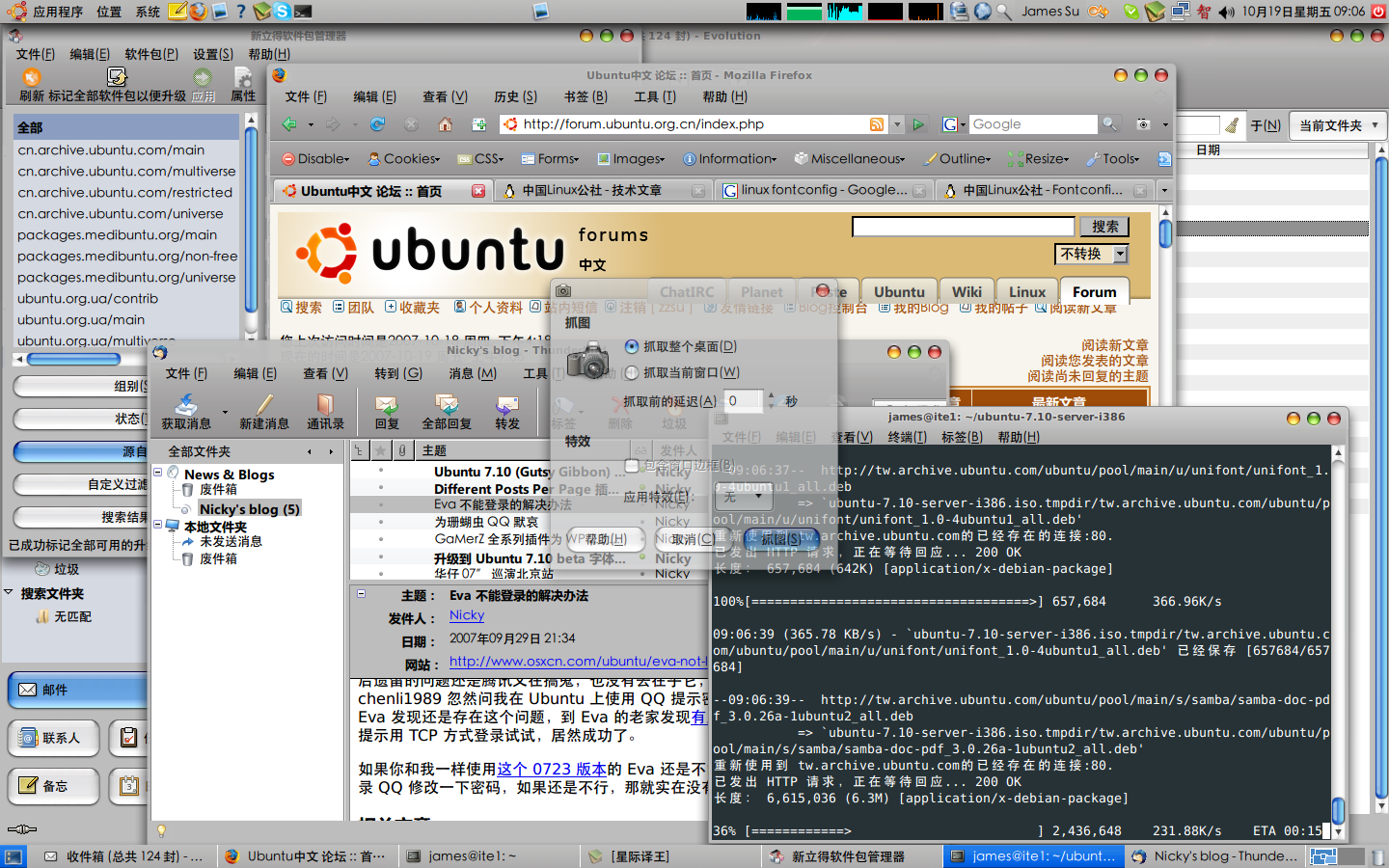Click the Mail (邮件) button in Evolution's sidebar
The height and width of the screenshot is (868, 1389).
[x=77, y=690]
